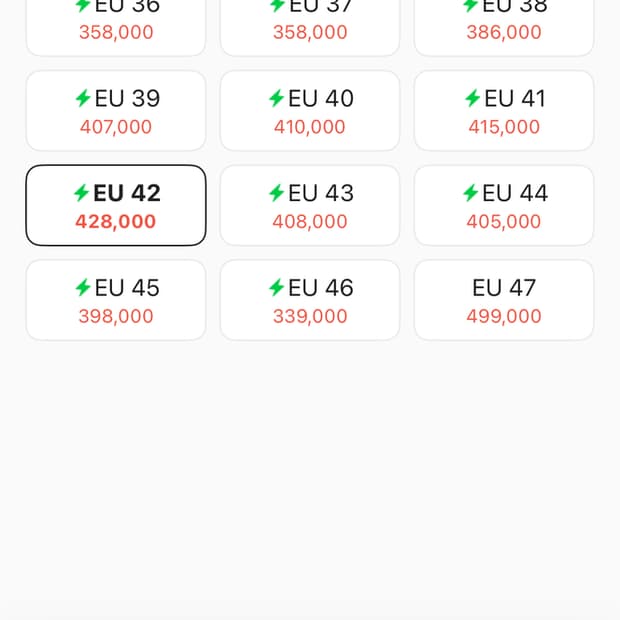
Task: Pick the EU 37 size card
Action: coord(310,22)
